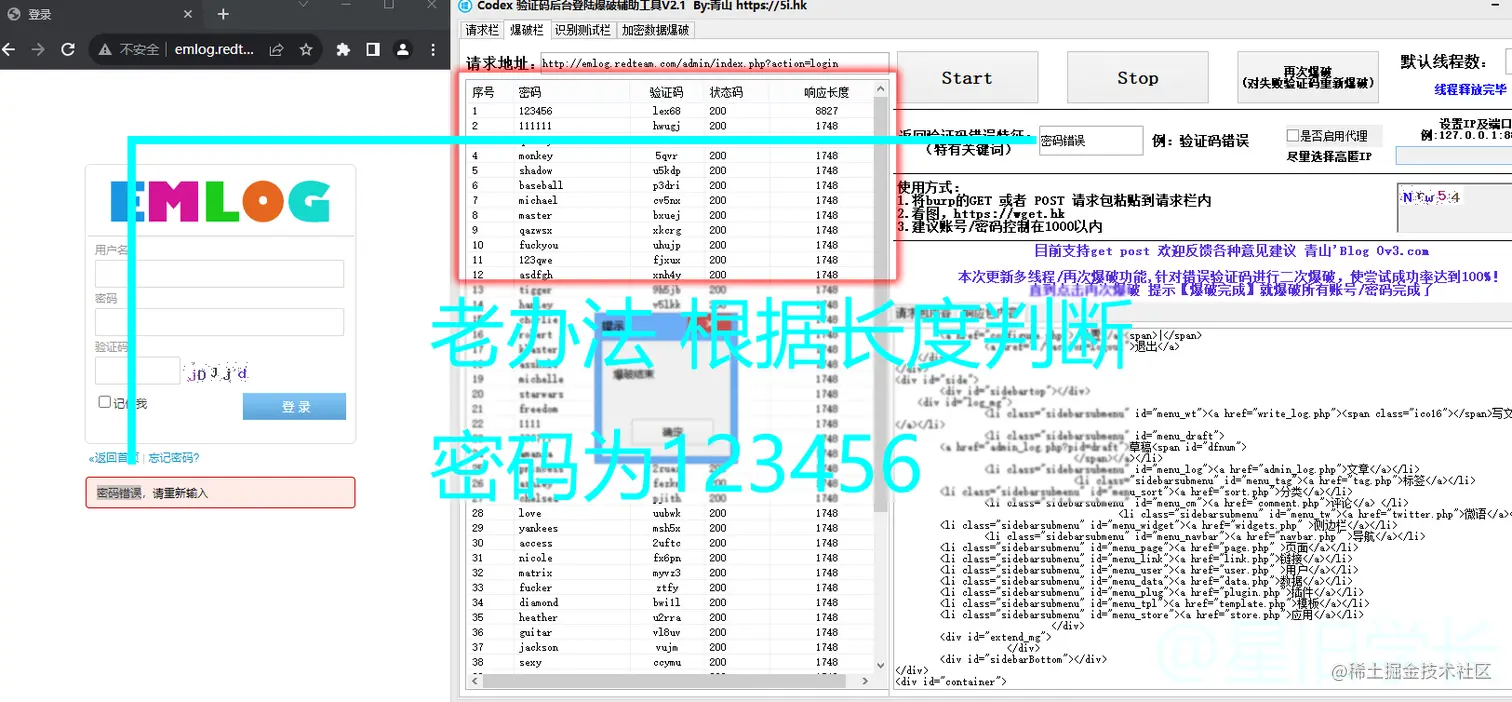
Task: Reload the emlog login page
Action: pos(68,49)
